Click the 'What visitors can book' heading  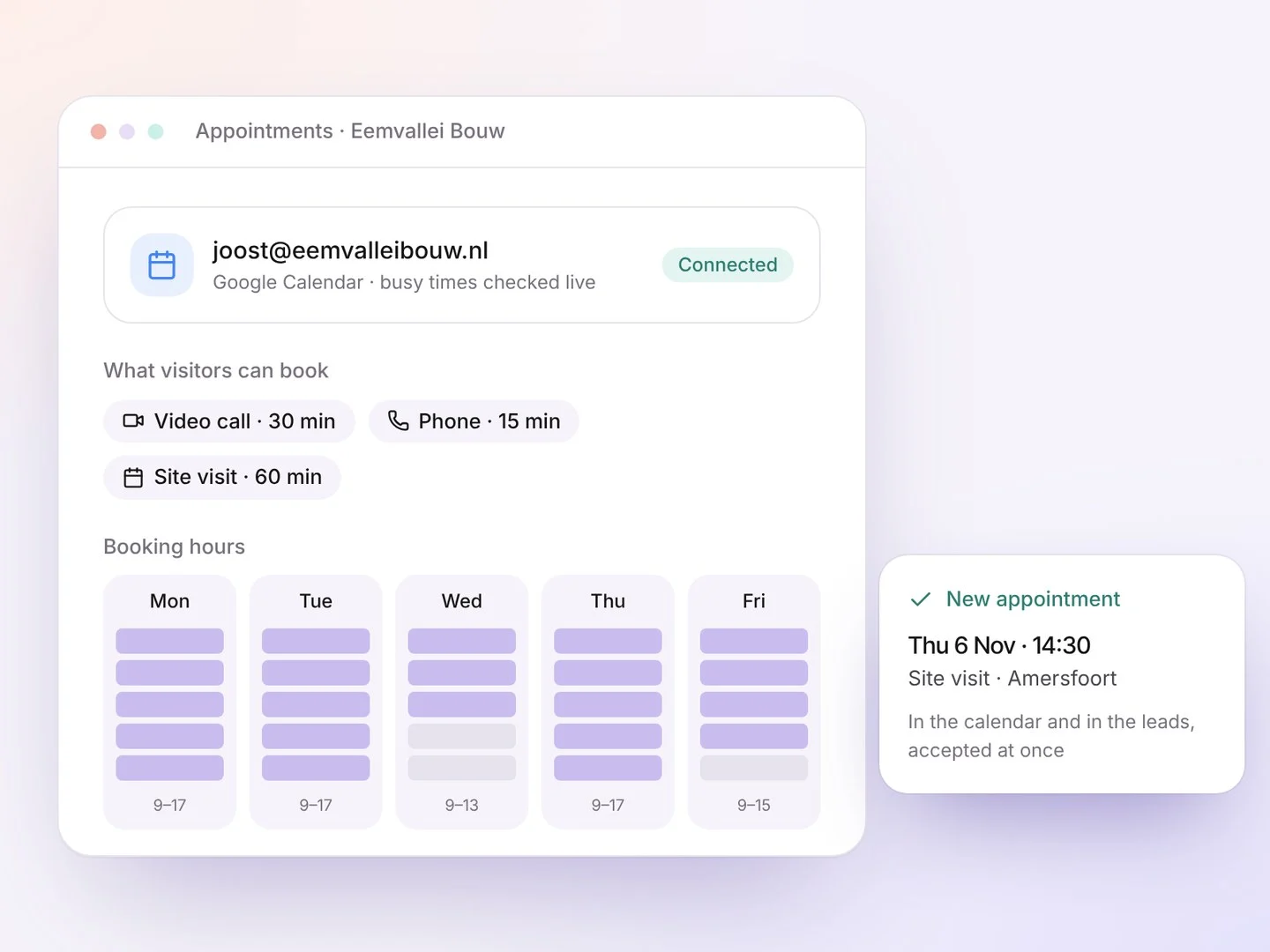pyautogui.click(x=216, y=370)
